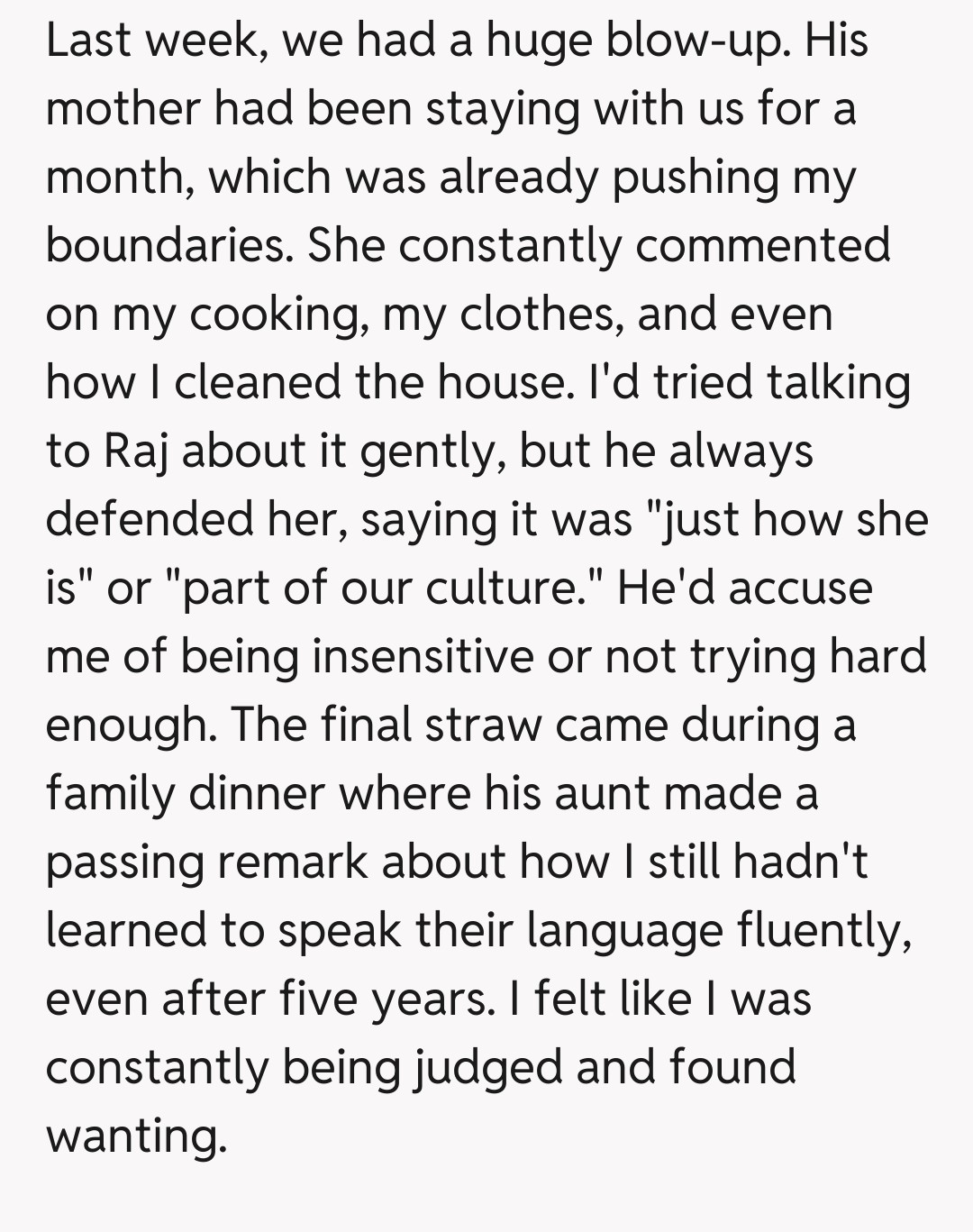Click the word "insensitive" in the text
Image resolution: width=973 pixels, height=1232 pixels.
(x=423, y=657)
